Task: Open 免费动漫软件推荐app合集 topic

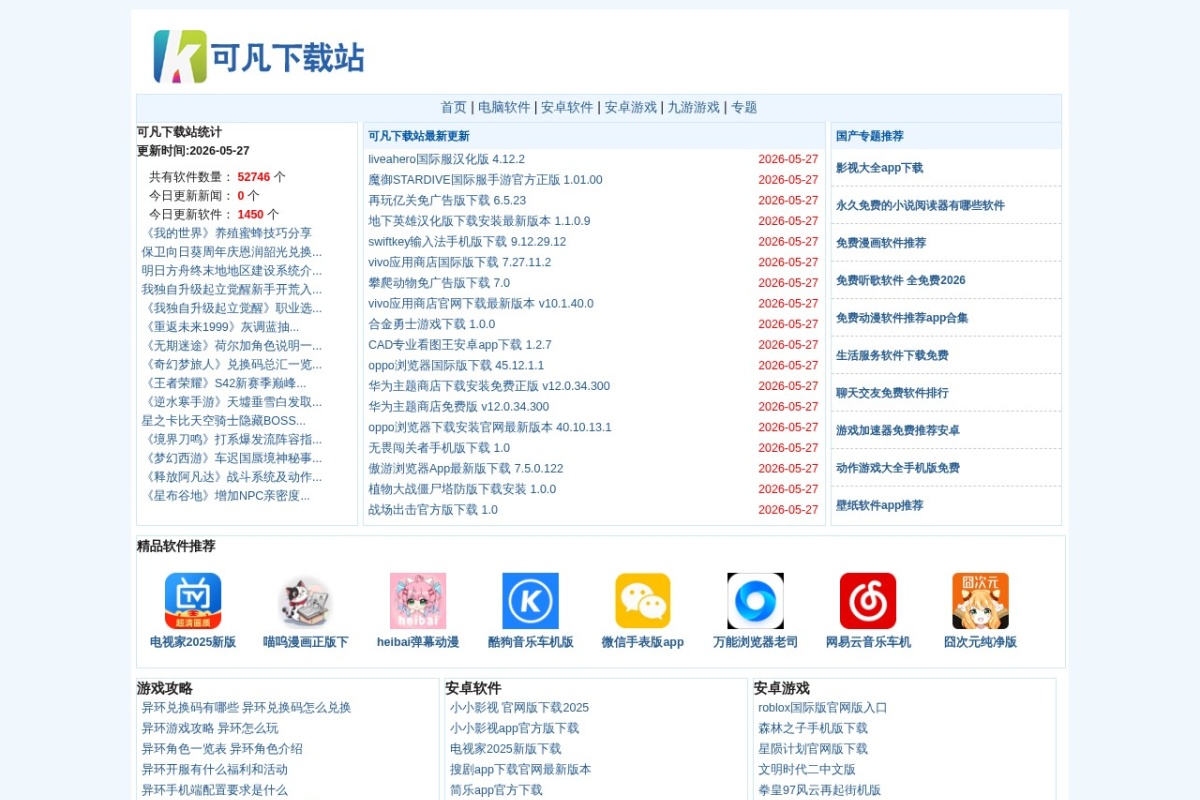Action: tap(902, 318)
